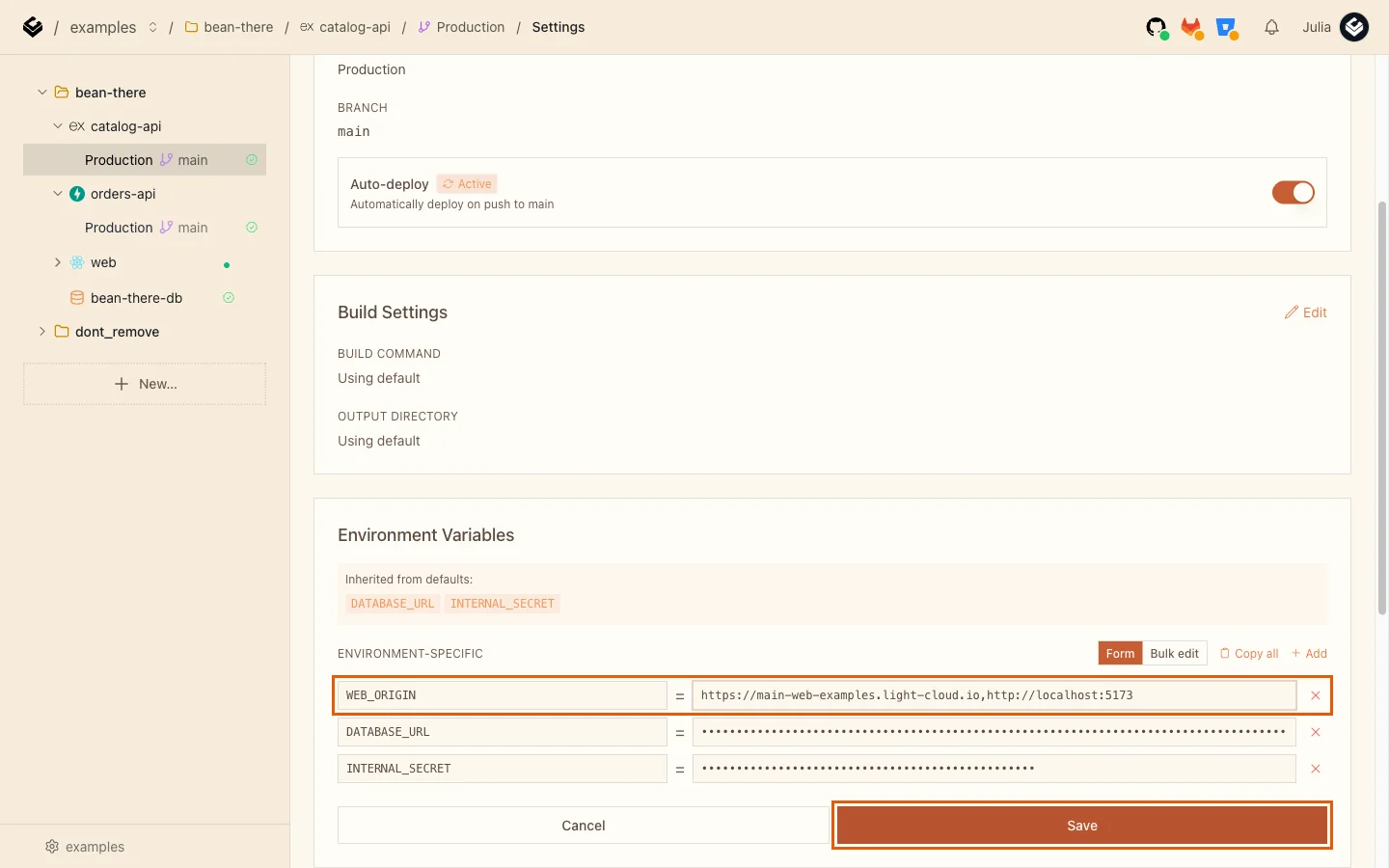Edit the Build Settings
Image resolution: width=1389 pixels, height=868 pixels.
(x=1306, y=312)
